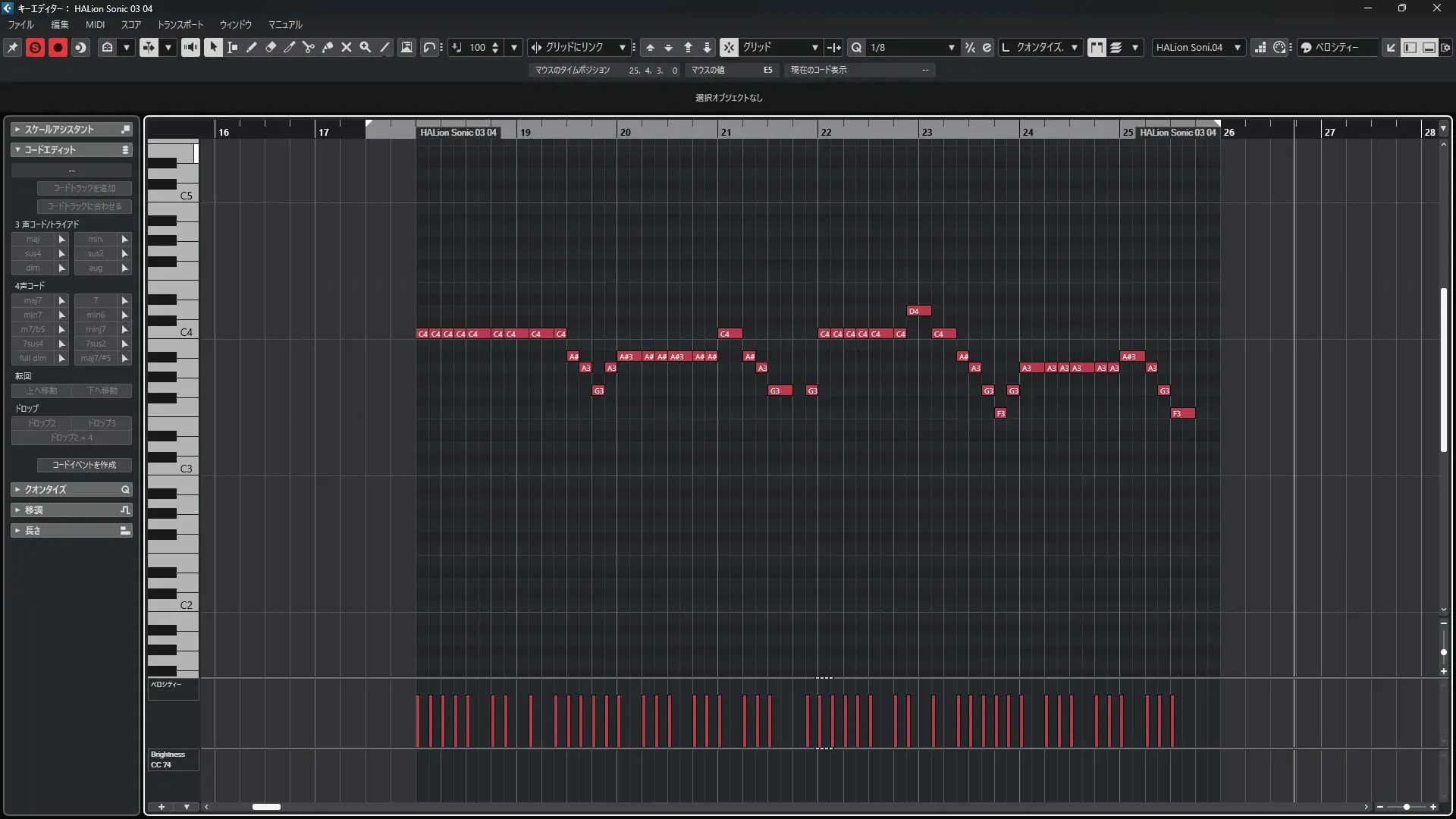Viewport: 1456px width, 819px height.
Task: Select the Object Selection arrow tool
Action: tap(213, 47)
